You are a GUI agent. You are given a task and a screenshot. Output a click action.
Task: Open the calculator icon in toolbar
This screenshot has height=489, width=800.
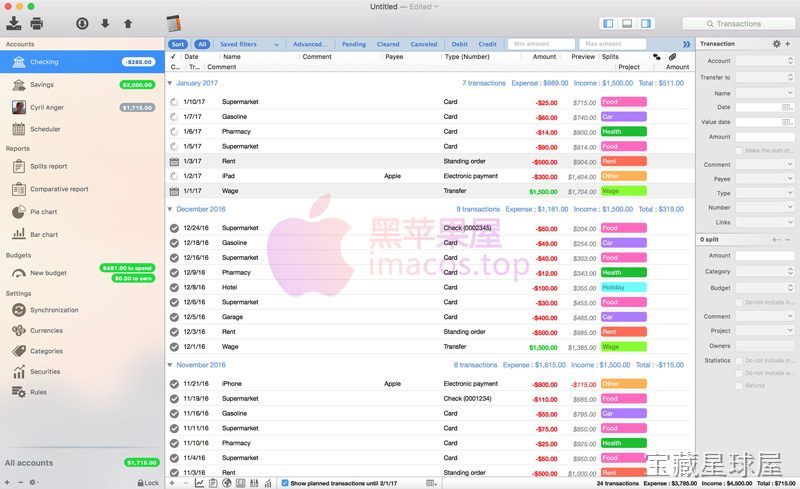coord(174,23)
